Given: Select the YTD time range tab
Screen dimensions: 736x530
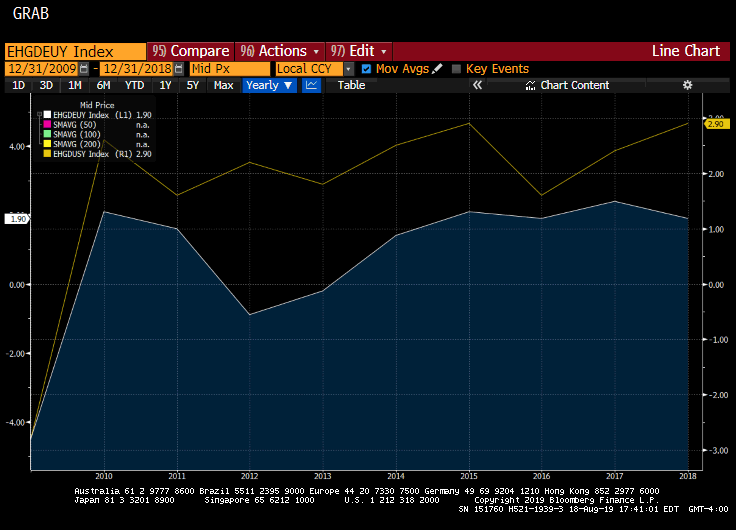Looking at the screenshot, I should [x=134, y=85].
